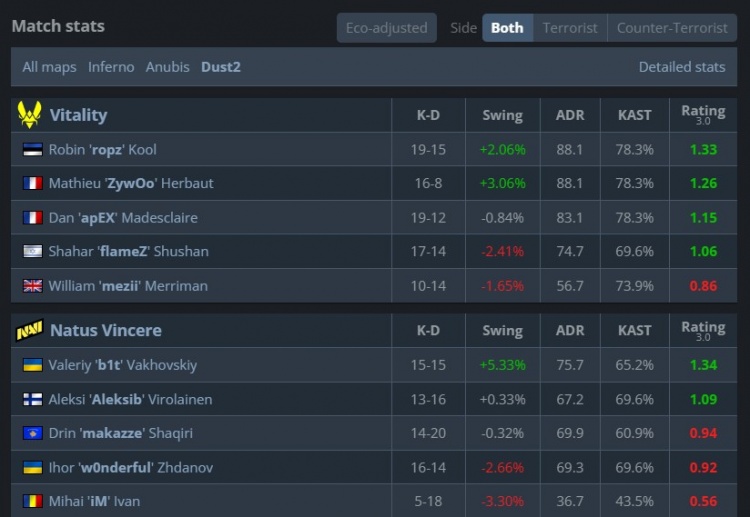Viewport: 750px width, 517px height.
Task: Open Valeriy 'b1t' Vakhovskiy's player profile
Action: pos(122,366)
